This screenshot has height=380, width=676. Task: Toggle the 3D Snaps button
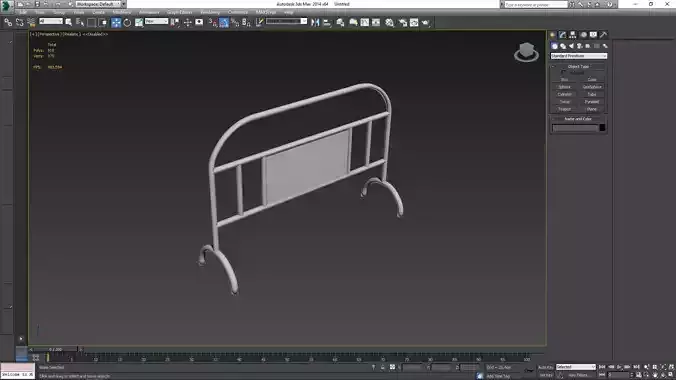click(213, 22)
